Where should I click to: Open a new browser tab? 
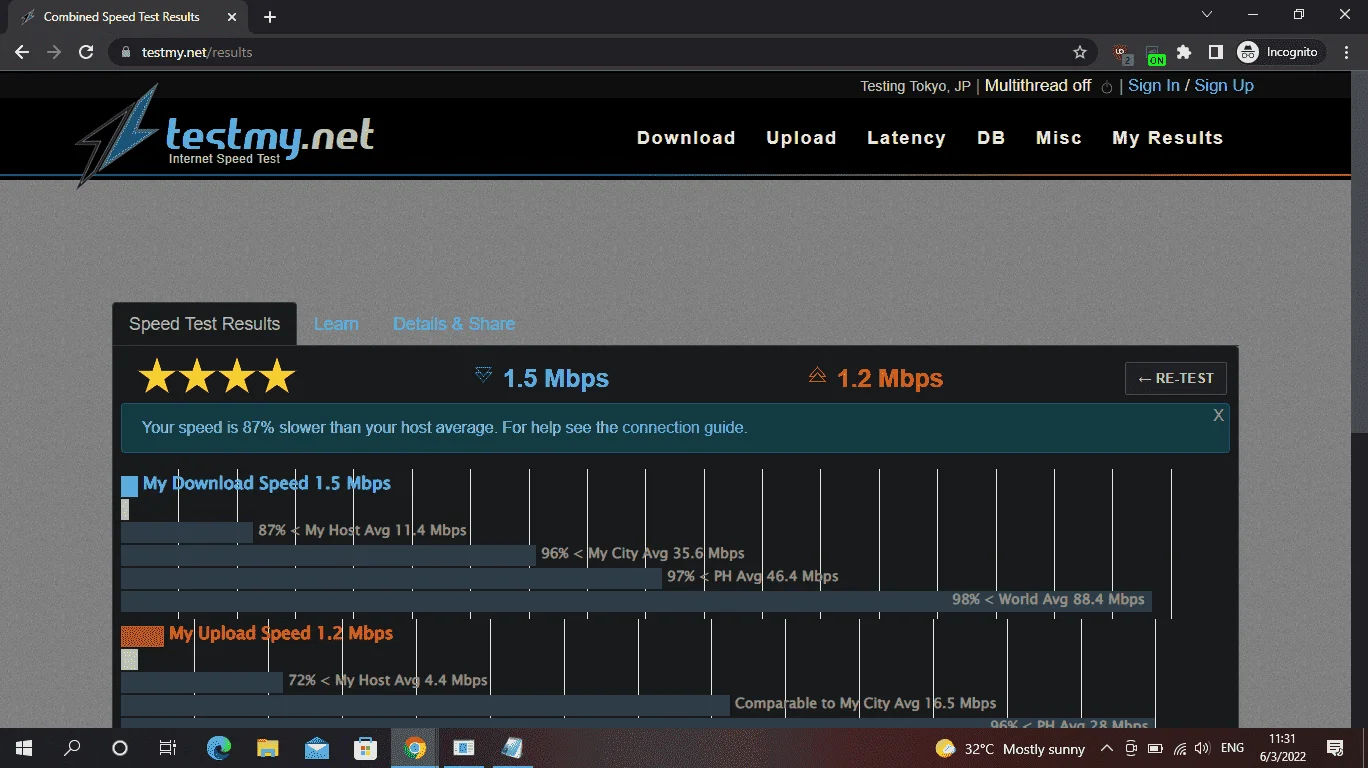[x=270, y=17]
